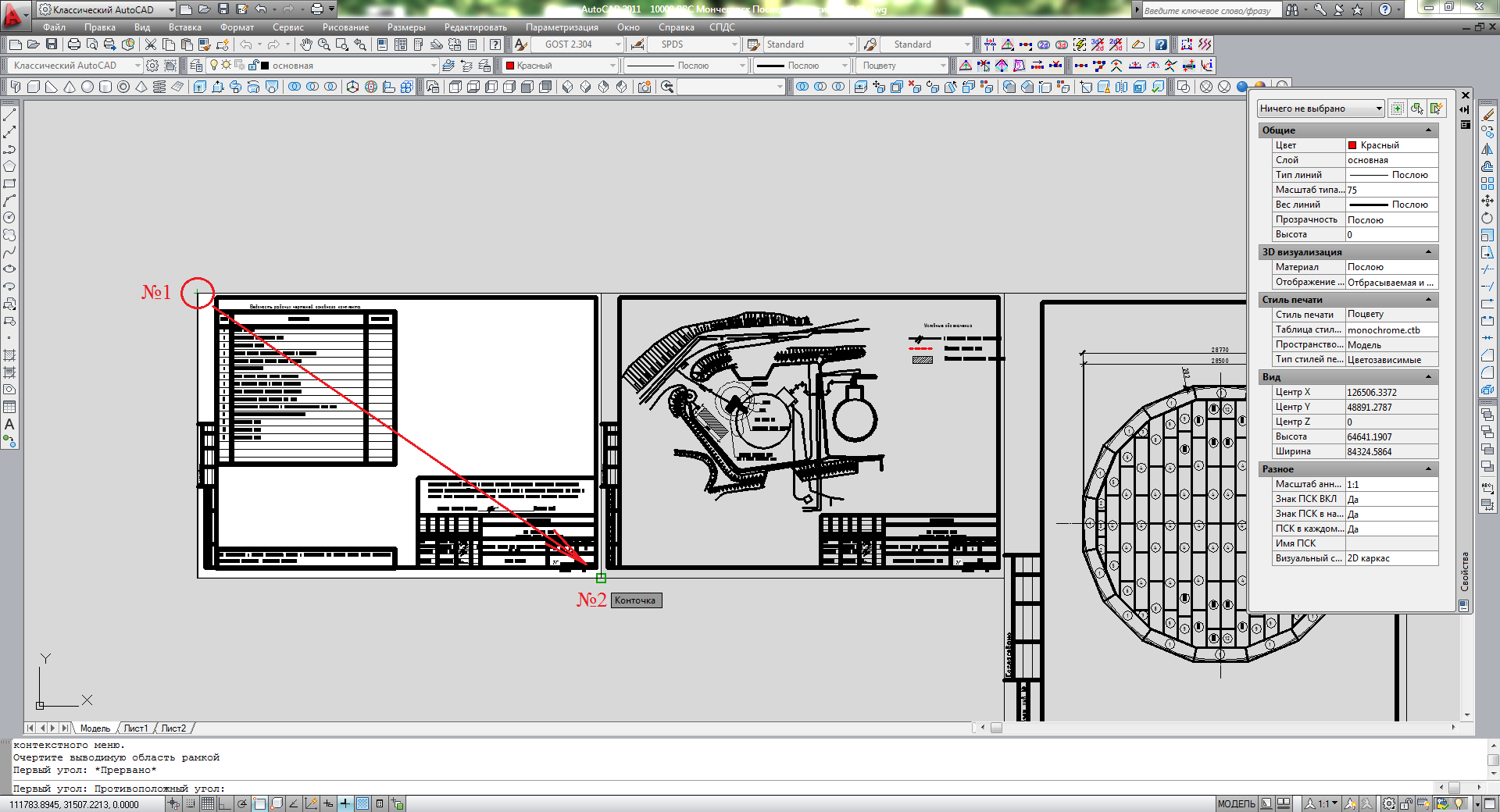Image resolution: width=1500 pixels, height=812 pixels.
Task: Toggle PICKADD button in Properties panel
Action: tap(1398, 109)
